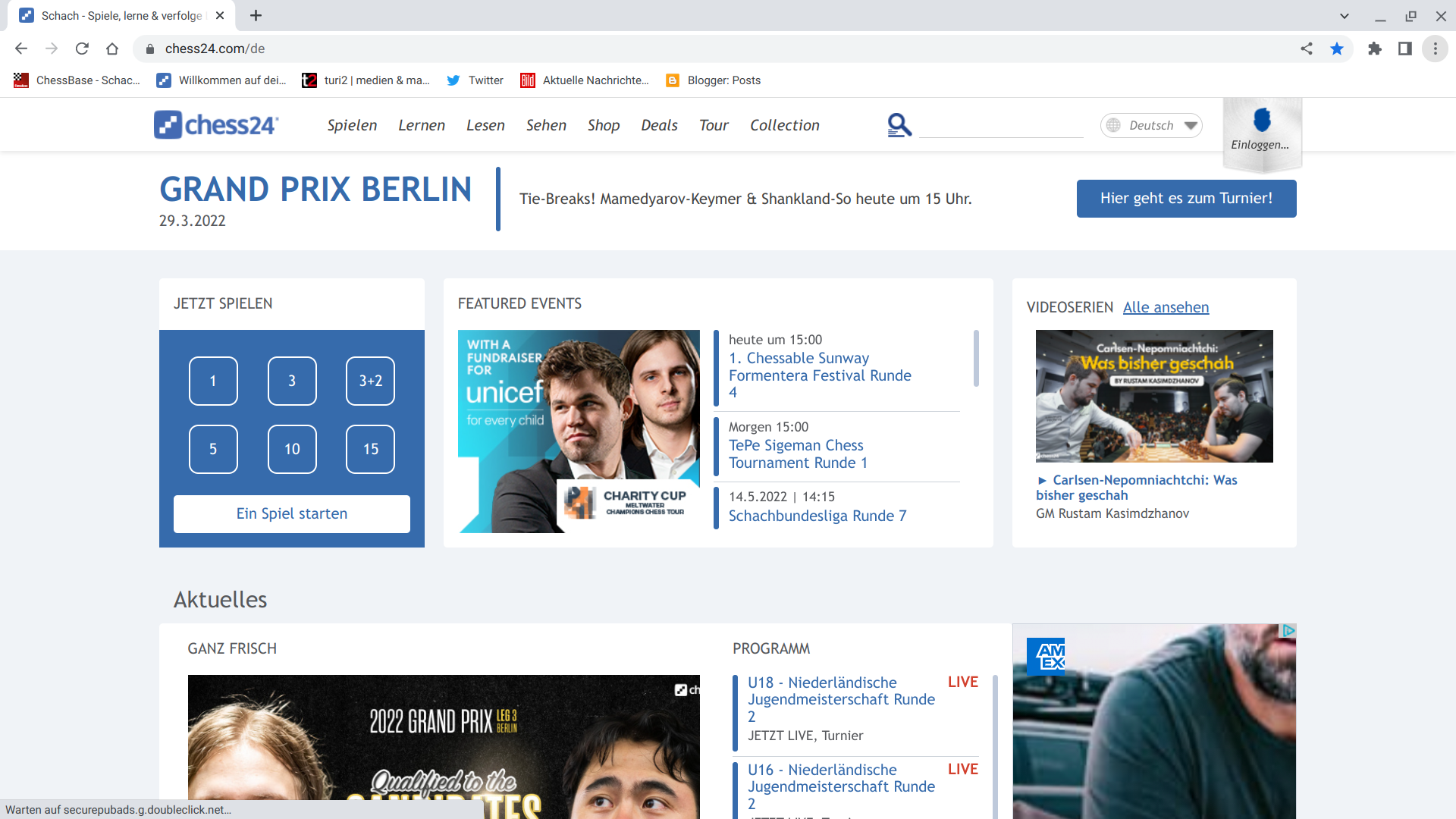Open U16 Niederländische Jugendmeisterschaft Runde 2
Image resolution: width=1456 pixels, height=819 pixels.
(841, 786)
